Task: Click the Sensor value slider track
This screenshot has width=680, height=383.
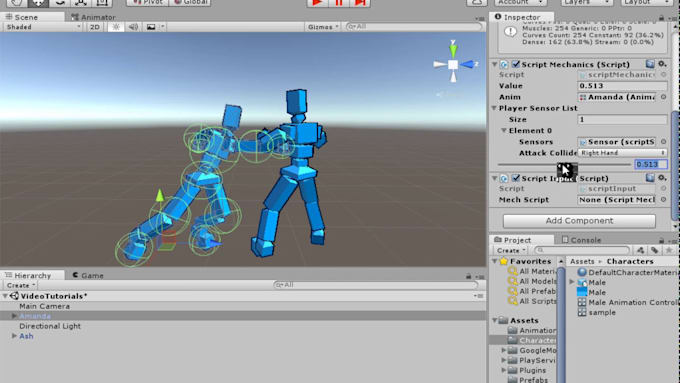Action: coord(564,164)
